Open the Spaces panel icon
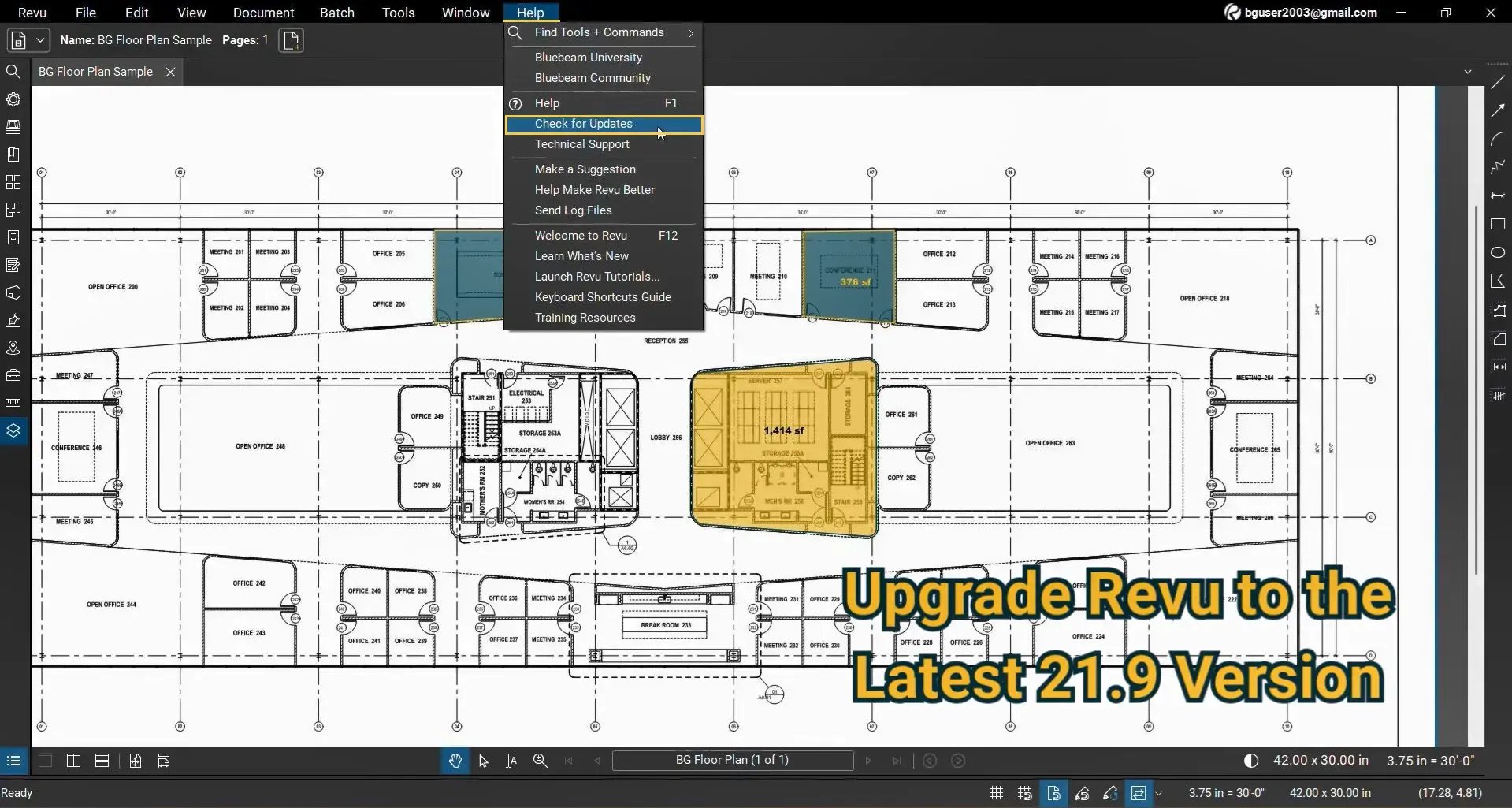Screen dimensions: 1512x808 (13, 210)
